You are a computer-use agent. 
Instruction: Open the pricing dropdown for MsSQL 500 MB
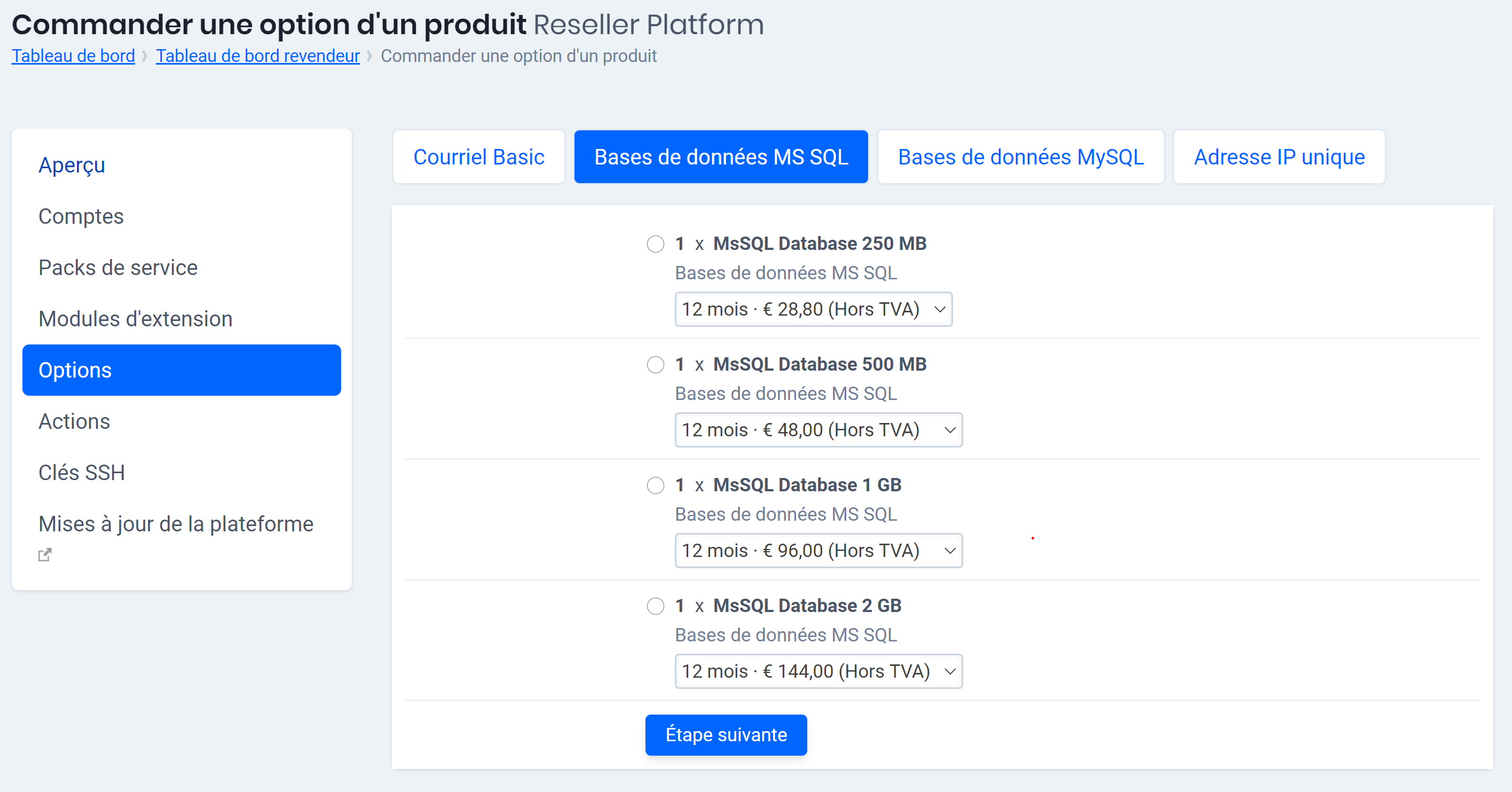(x=818, y=430)
